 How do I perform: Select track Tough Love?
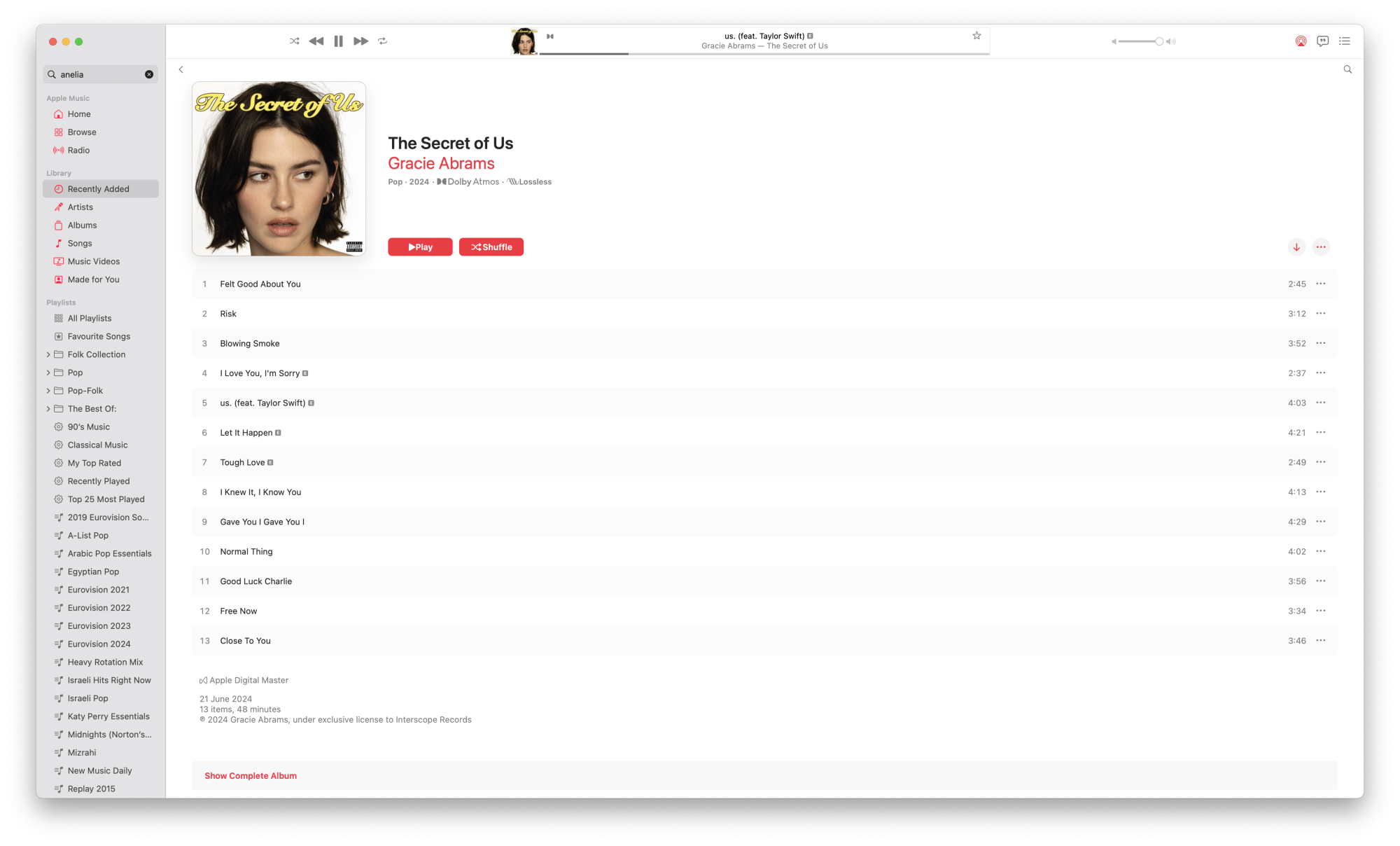[x=764, y=463]
